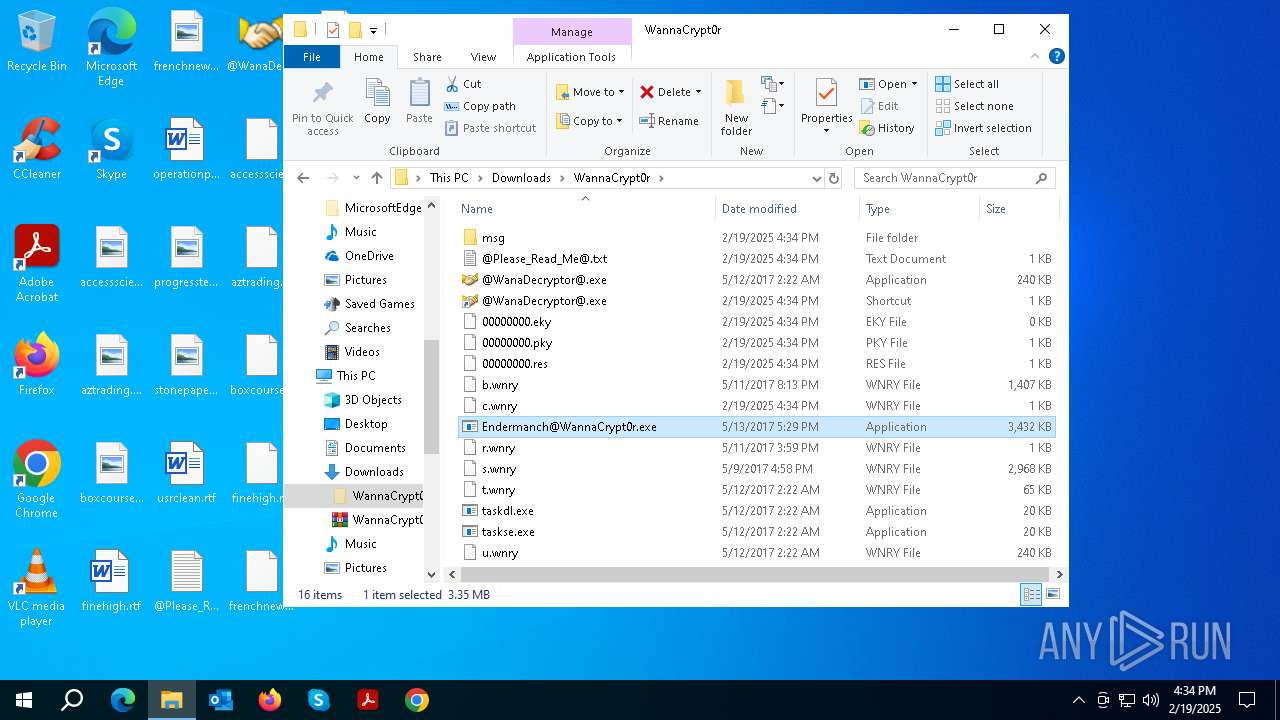Select 3D Objects in navigation pane
Image resolution: width=1280 pixels, height=720 pixels.
pyautogui.click(x=373, y=400)
